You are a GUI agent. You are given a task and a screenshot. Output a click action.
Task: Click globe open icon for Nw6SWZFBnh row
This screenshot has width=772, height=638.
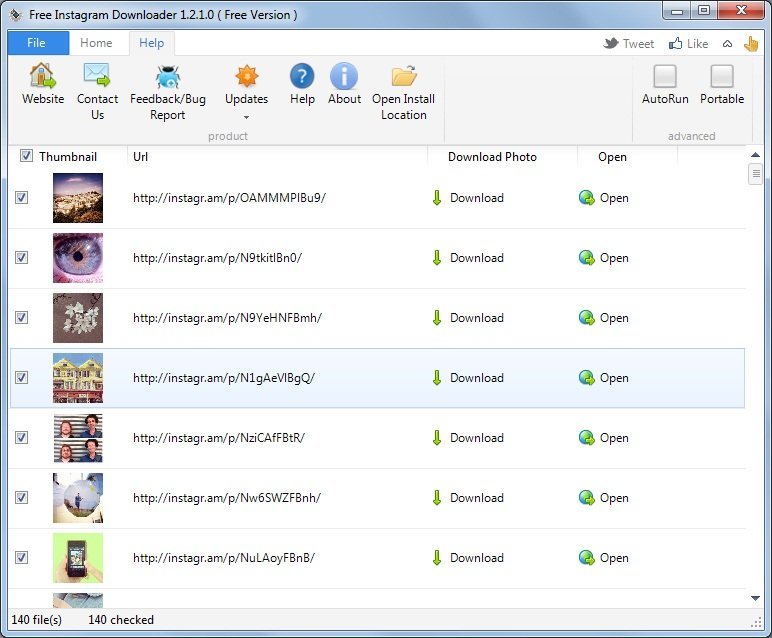tap(586, 498)
